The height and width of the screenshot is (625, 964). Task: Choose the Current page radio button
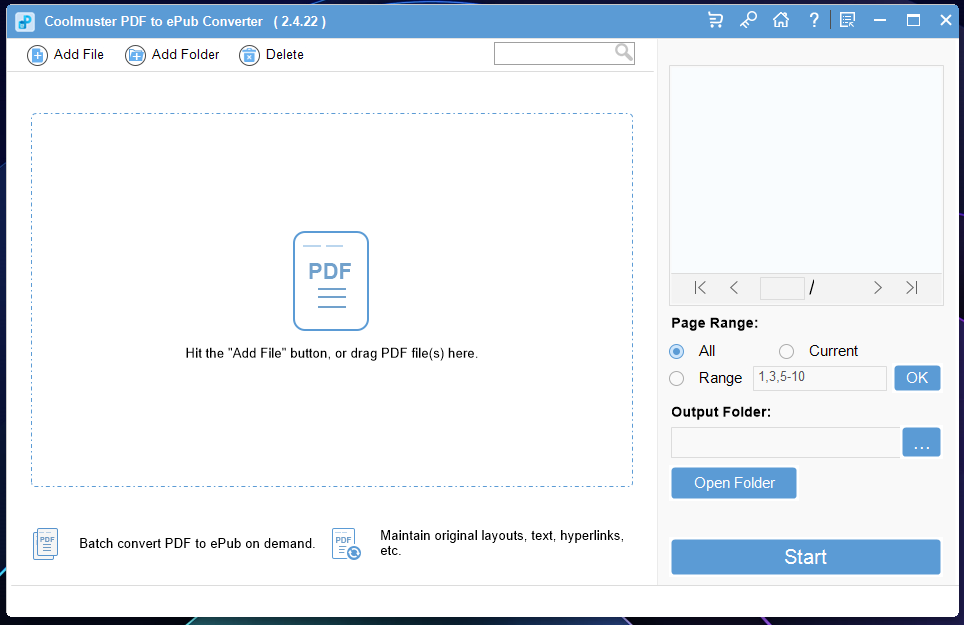coord(786,351)
